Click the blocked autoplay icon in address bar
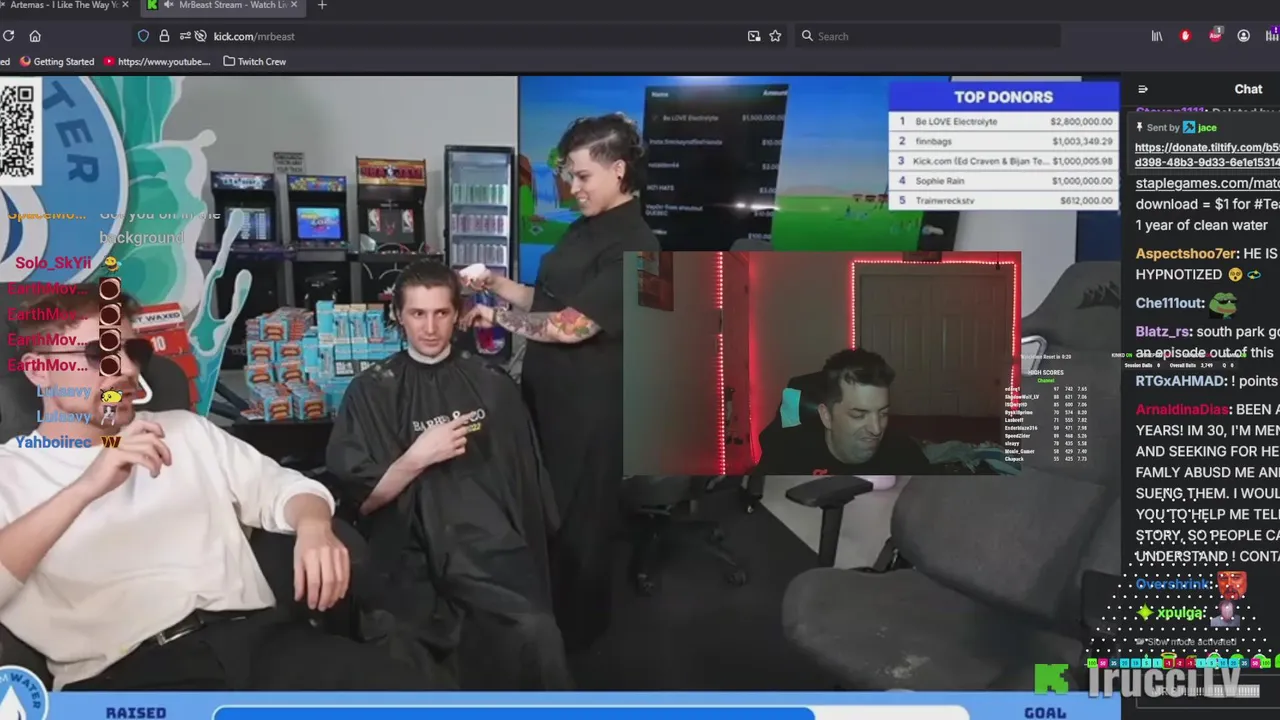The image size is (1280, 720). [201, 36]
